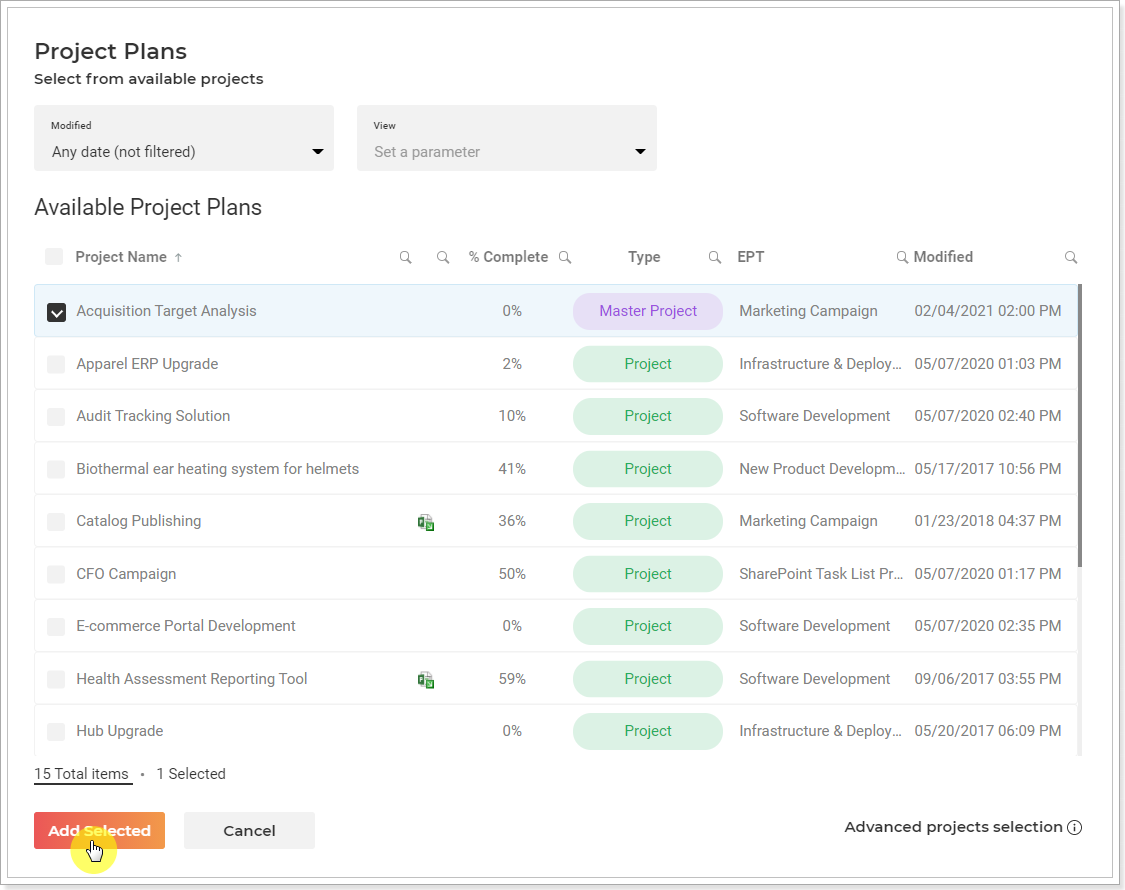Click the search icon in the Project Name column
1125x890 pixels.
click(x=405, y=257)
